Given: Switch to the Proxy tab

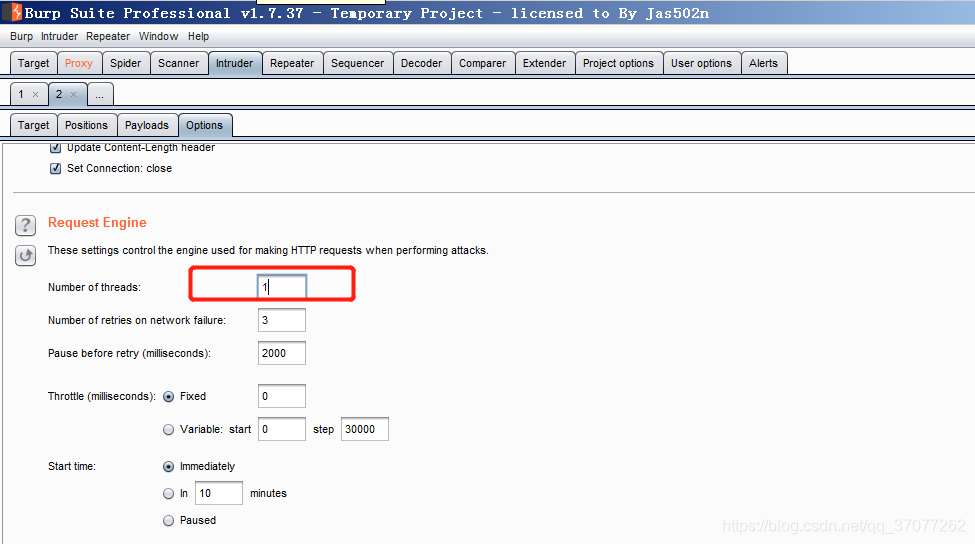Looking at the screenshot, I should (x=79, y=63).
